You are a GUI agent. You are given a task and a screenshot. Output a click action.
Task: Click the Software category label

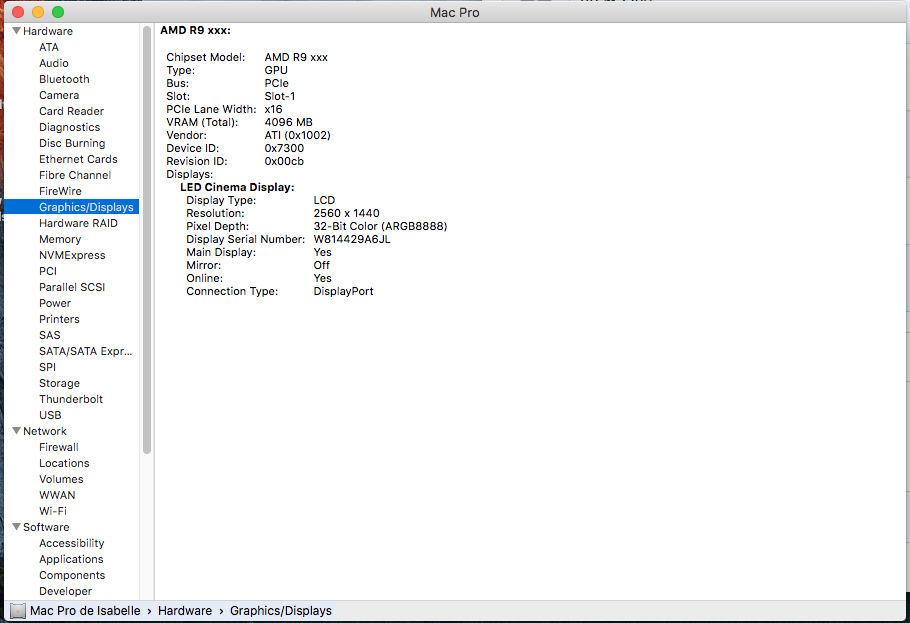(x=46, y=527)
